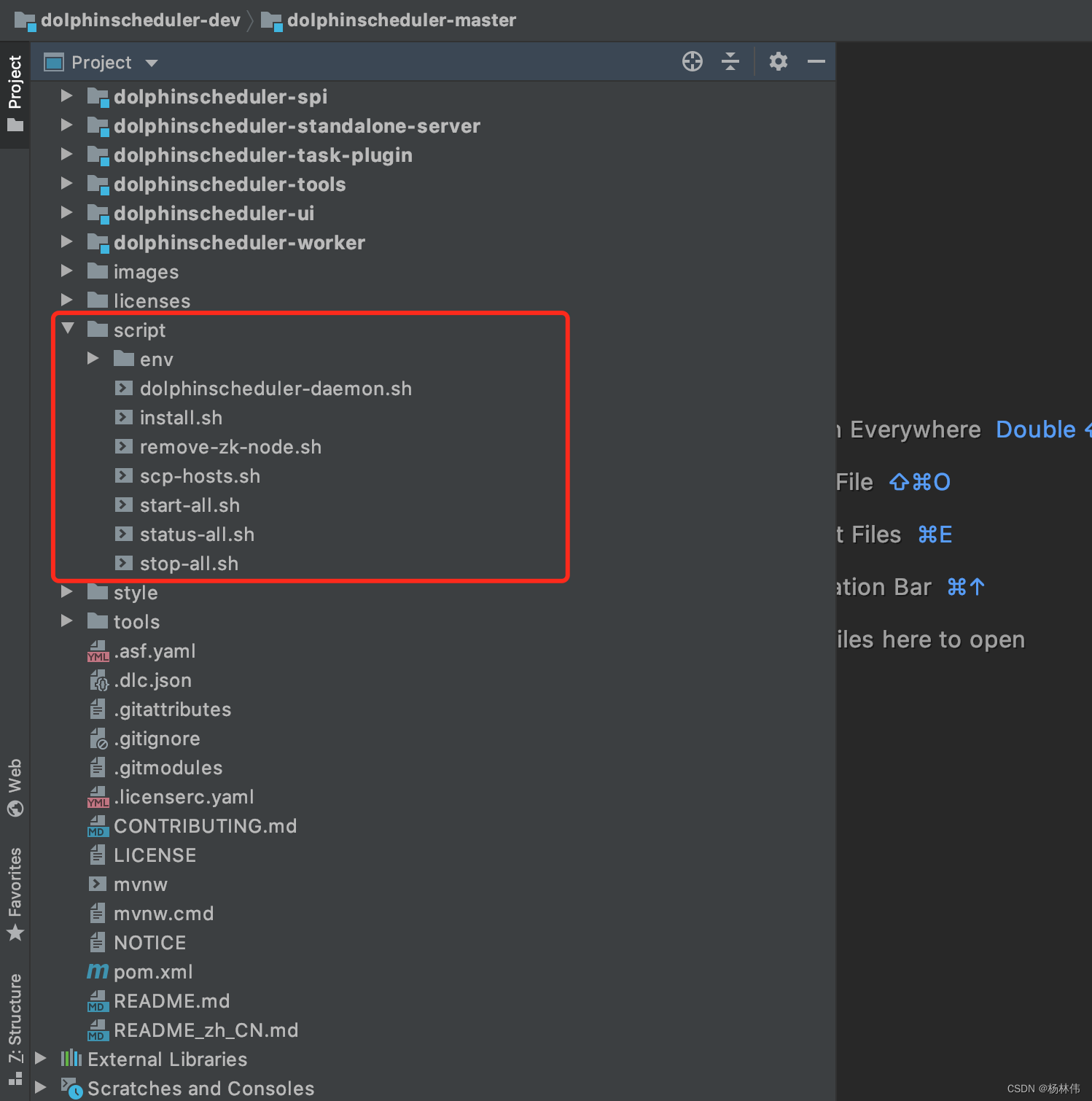Collapse the script folder
Screen dimensions: 1092x1101
68,328
